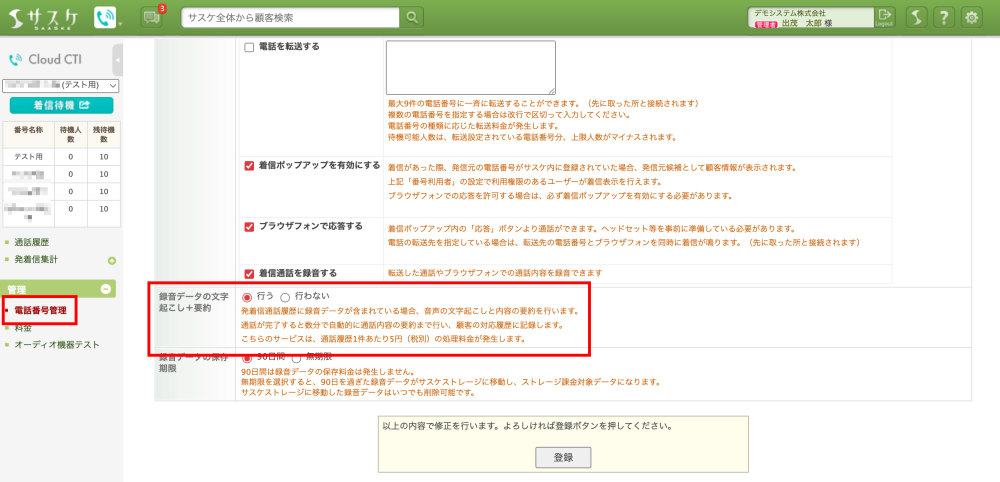Open the Saaske S icon at top right
The width and height of the screenshot is (1000, 482).
click(x=916, y=17)
